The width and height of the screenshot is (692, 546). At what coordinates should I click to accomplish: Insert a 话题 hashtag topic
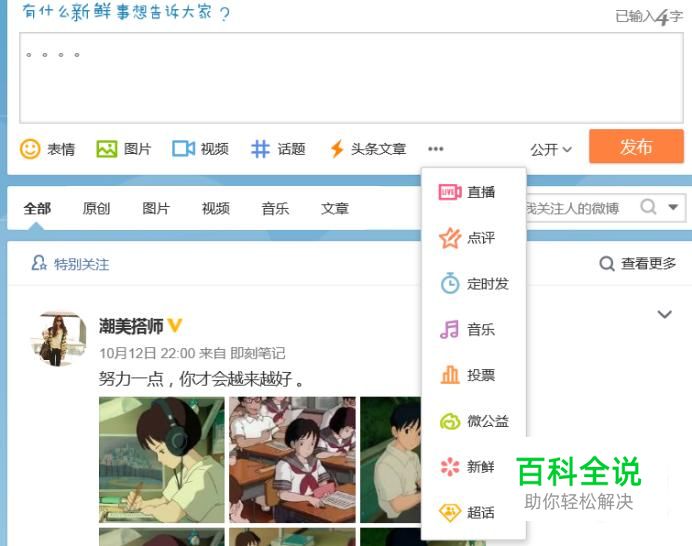coord(278,149)
